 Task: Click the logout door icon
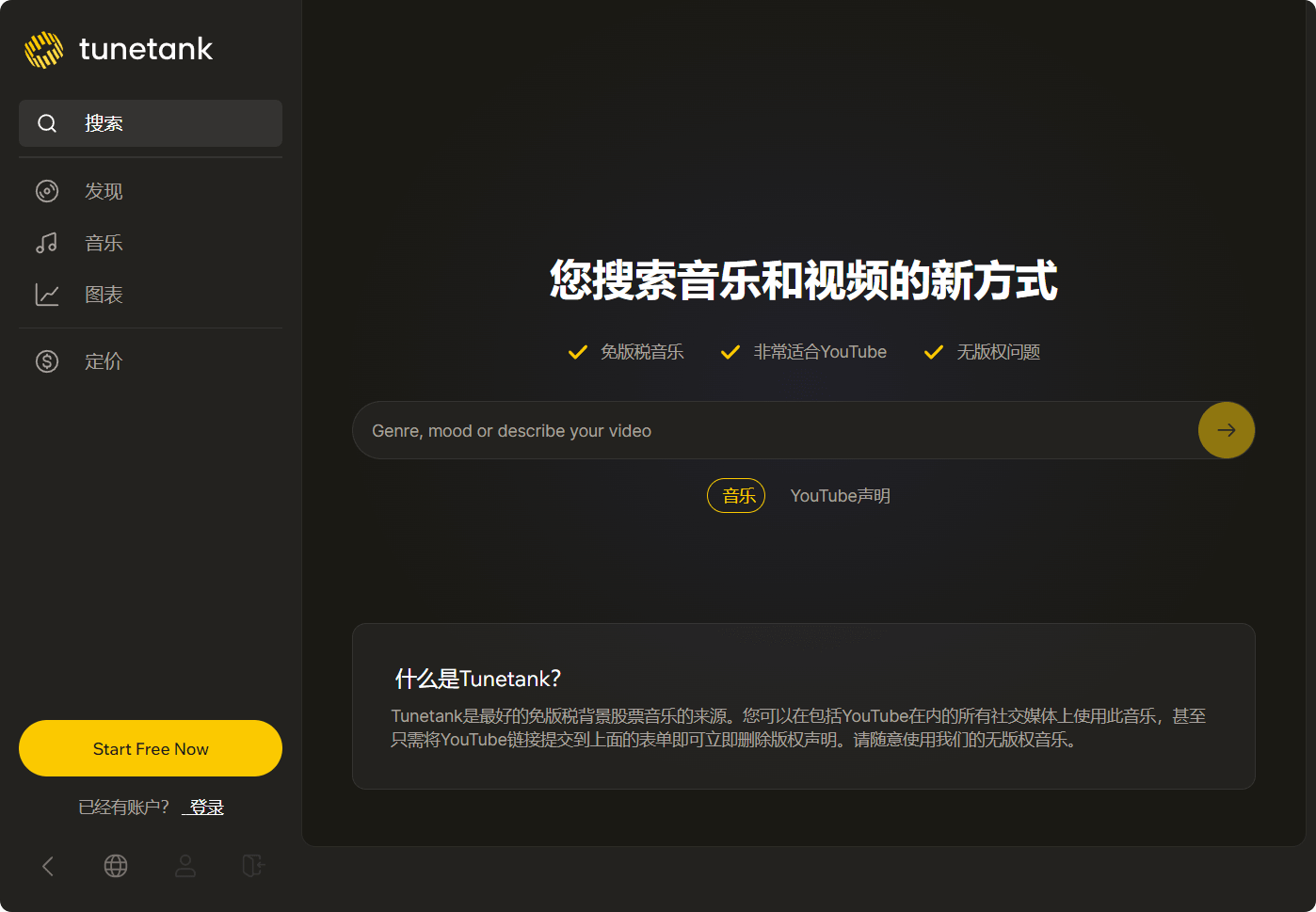(253, 866)
